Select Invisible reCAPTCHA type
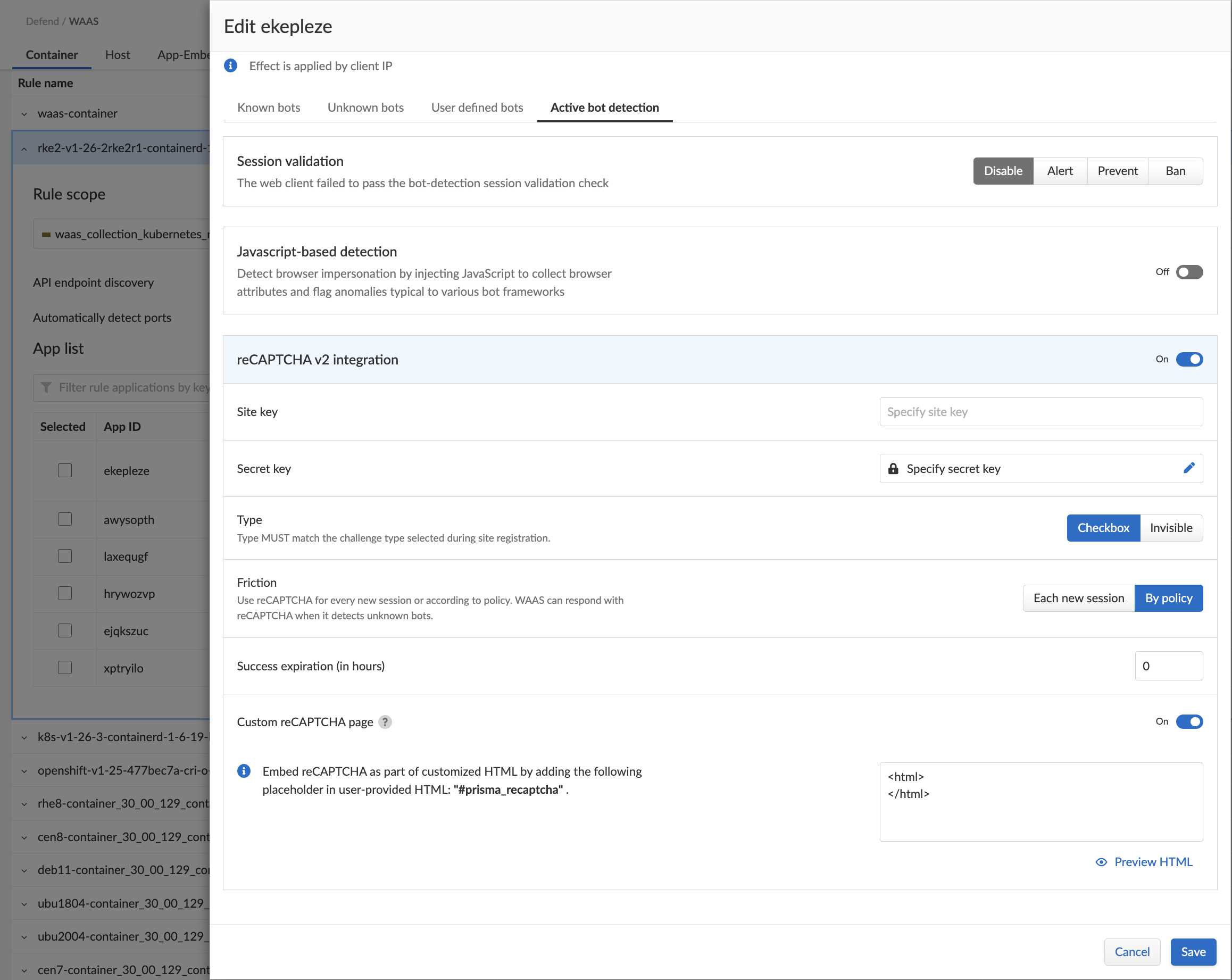The image size is (1232, 980). [x=1171, y=527]
